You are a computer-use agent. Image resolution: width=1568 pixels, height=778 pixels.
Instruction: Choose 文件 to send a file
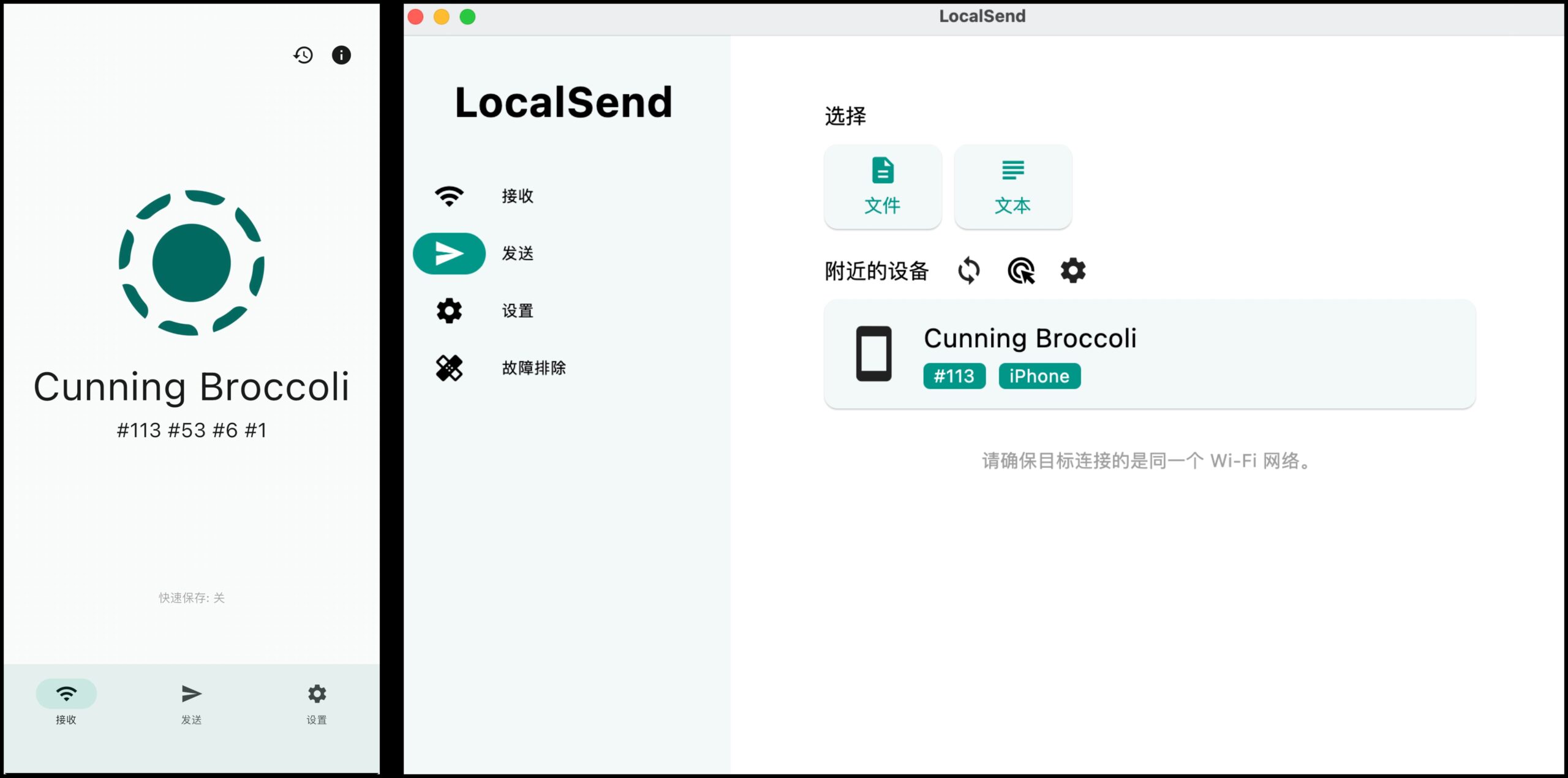tap(883, 187)
